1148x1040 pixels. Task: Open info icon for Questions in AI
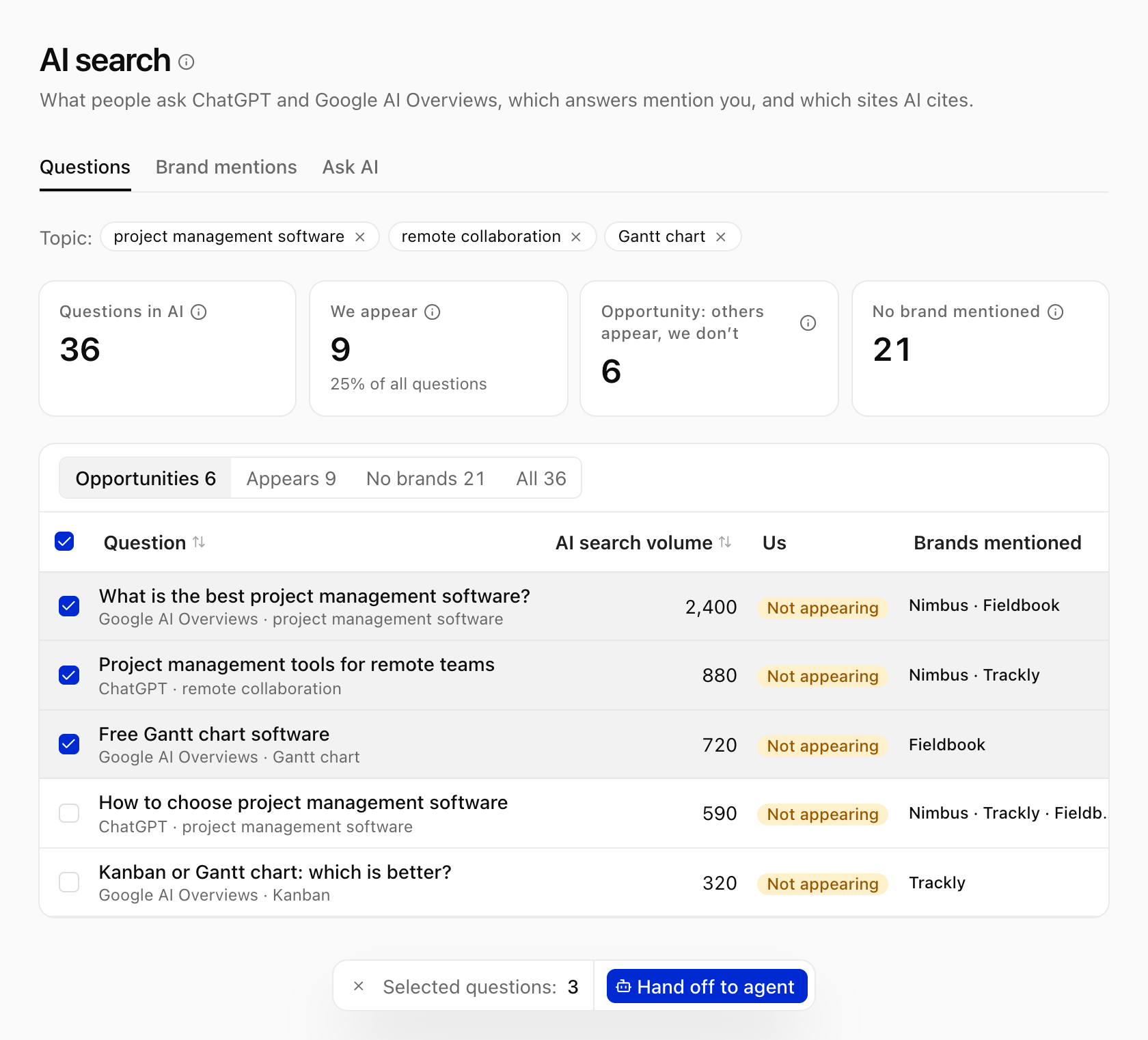[199, 312]
